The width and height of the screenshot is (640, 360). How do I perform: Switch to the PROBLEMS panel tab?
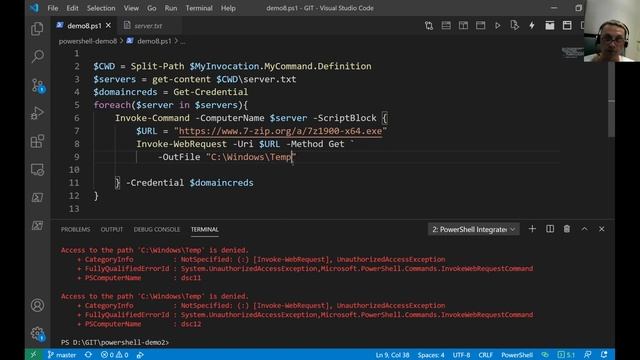point(76,229)
